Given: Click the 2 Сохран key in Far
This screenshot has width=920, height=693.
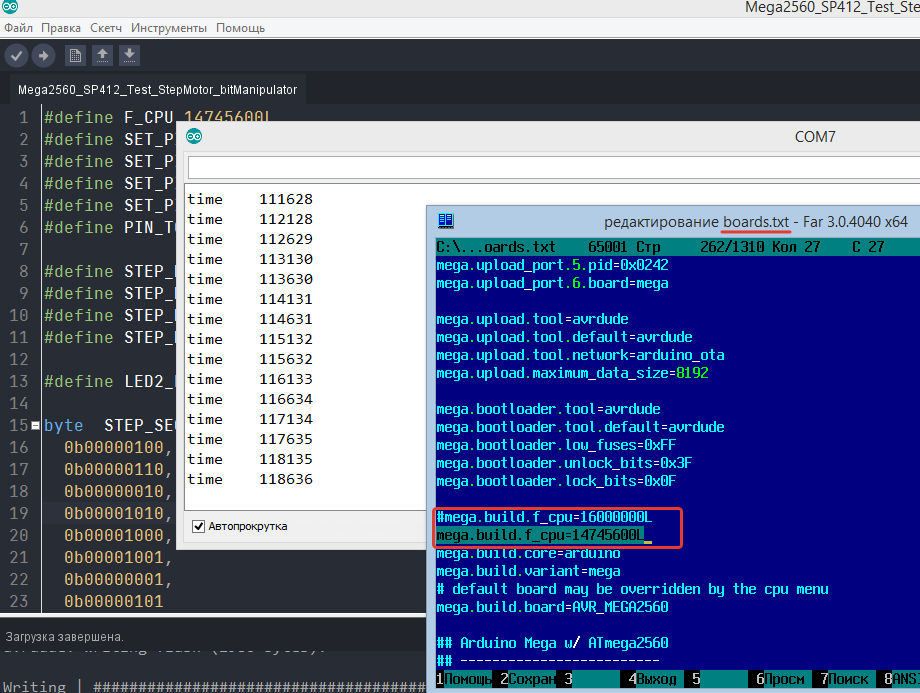Looking at the screenshot, I should [527, 679].
